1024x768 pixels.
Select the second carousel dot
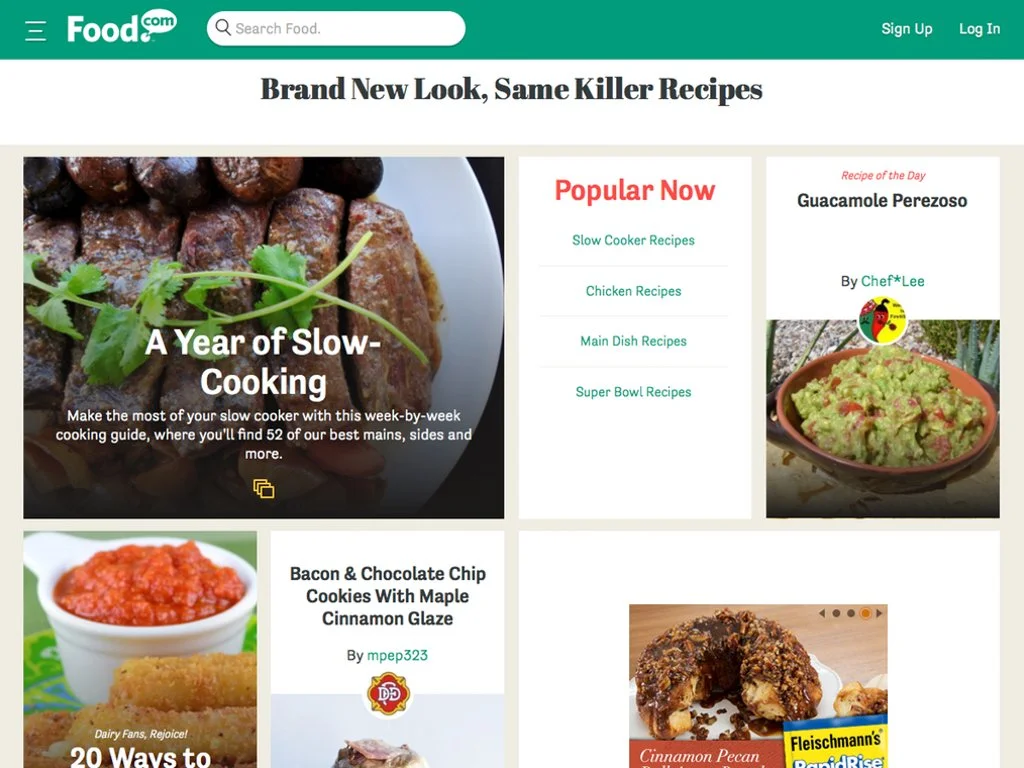click(850, 613)
